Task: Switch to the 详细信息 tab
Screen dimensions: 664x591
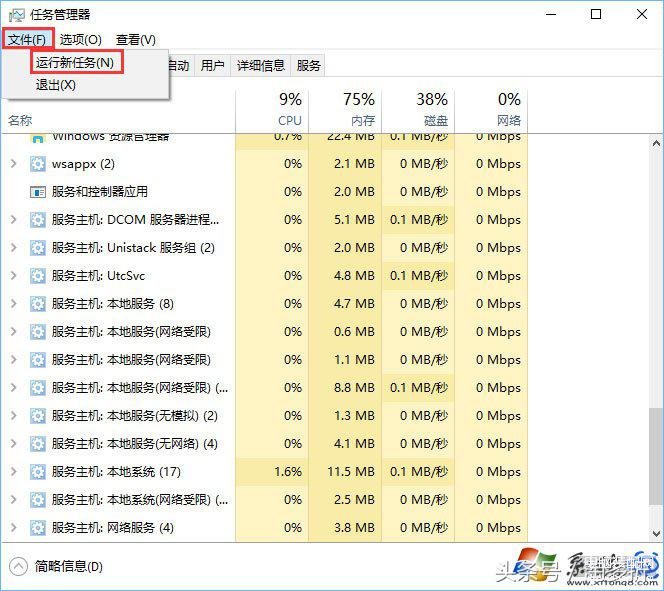Action: pos(260,65)
